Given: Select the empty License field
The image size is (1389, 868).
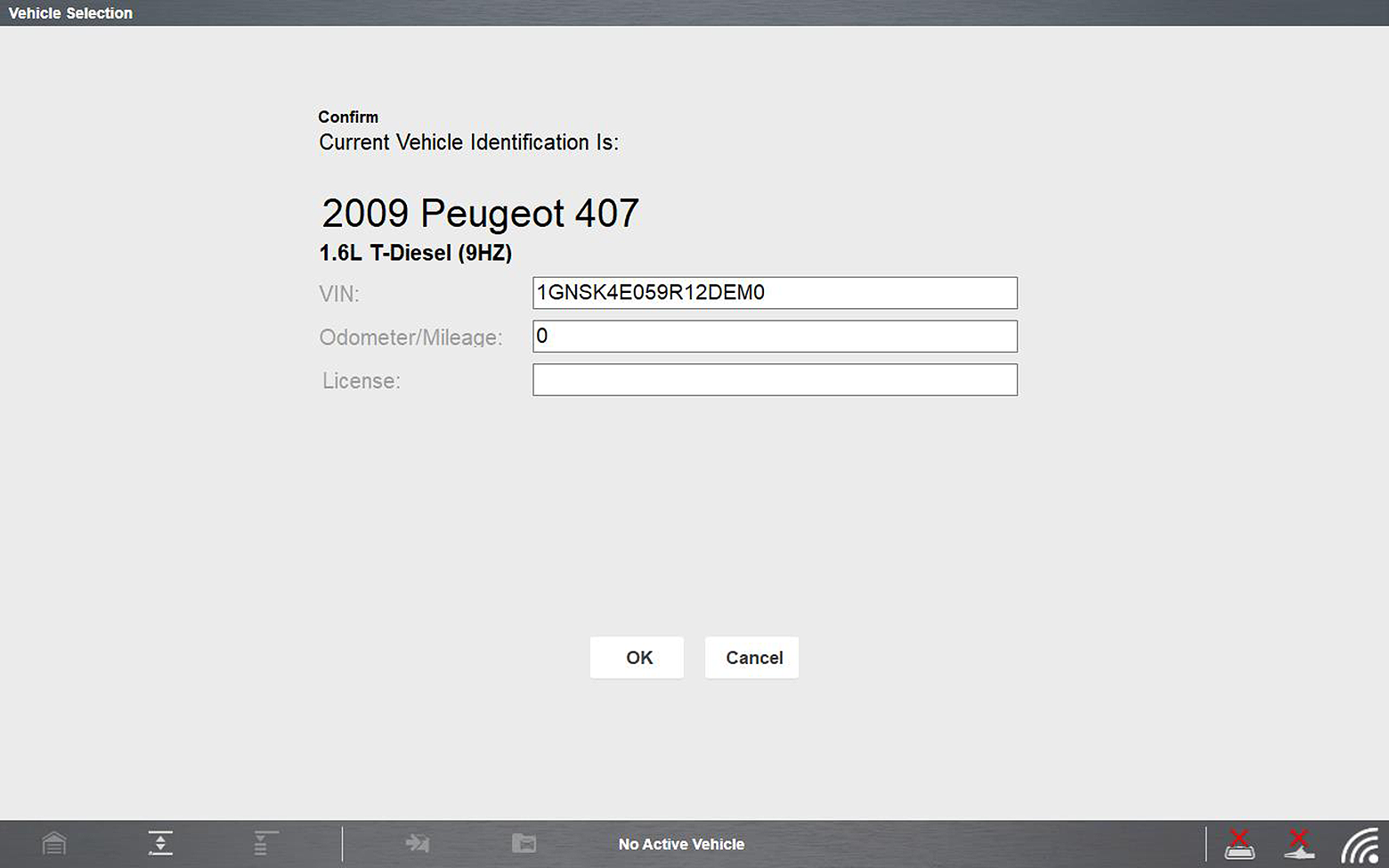Looking at the screenshot, I should 775,380.
